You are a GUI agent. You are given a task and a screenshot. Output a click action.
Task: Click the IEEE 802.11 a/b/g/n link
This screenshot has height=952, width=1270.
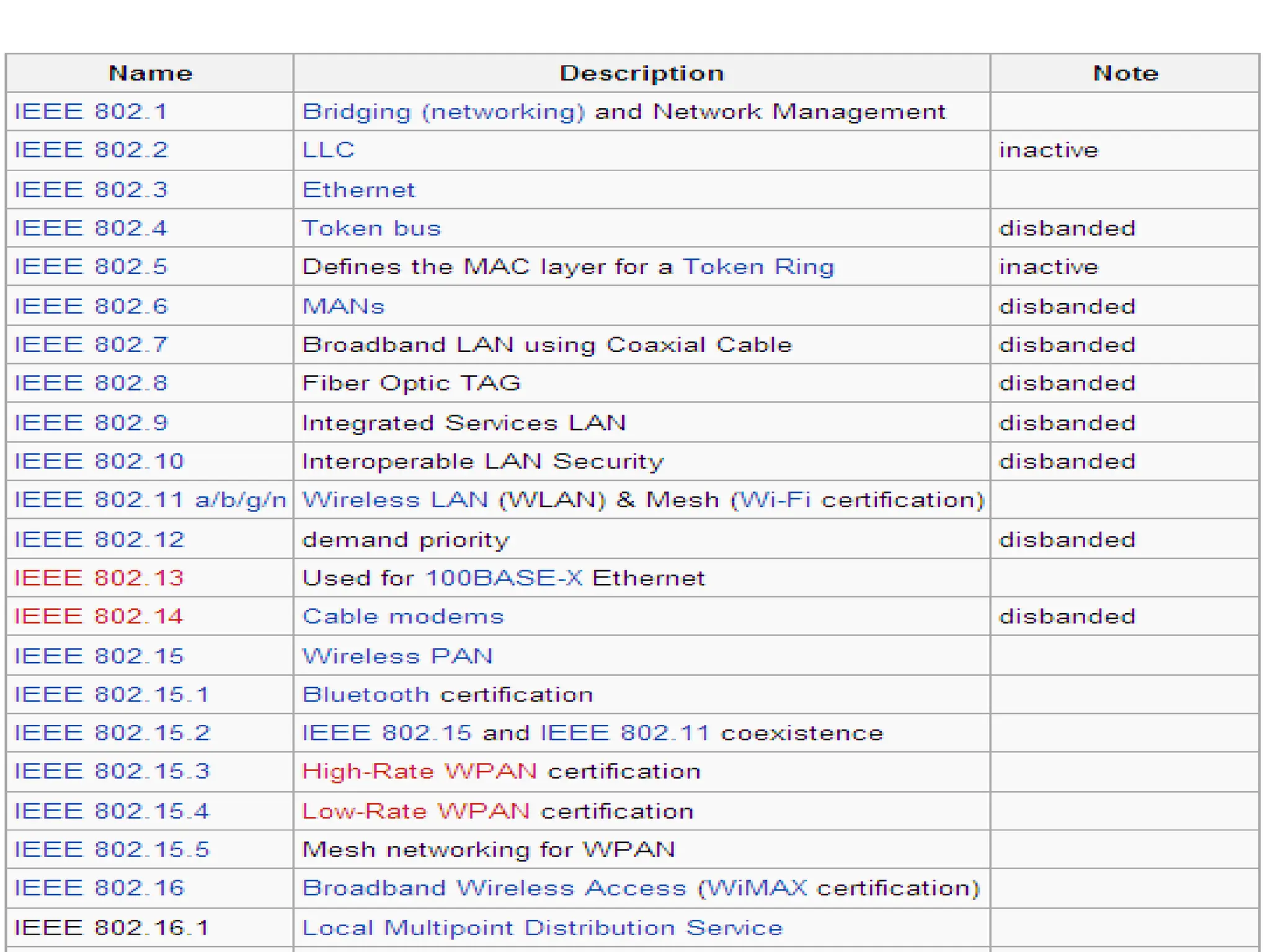coord(149,500)
